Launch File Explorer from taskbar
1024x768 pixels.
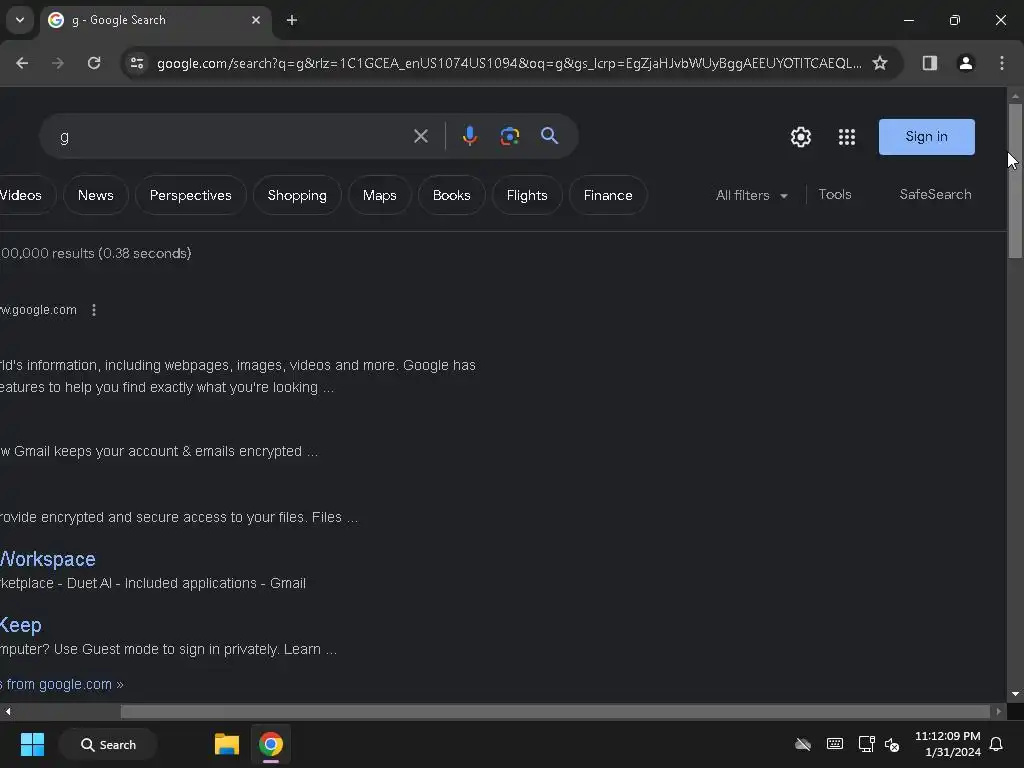tap(227, 744)
